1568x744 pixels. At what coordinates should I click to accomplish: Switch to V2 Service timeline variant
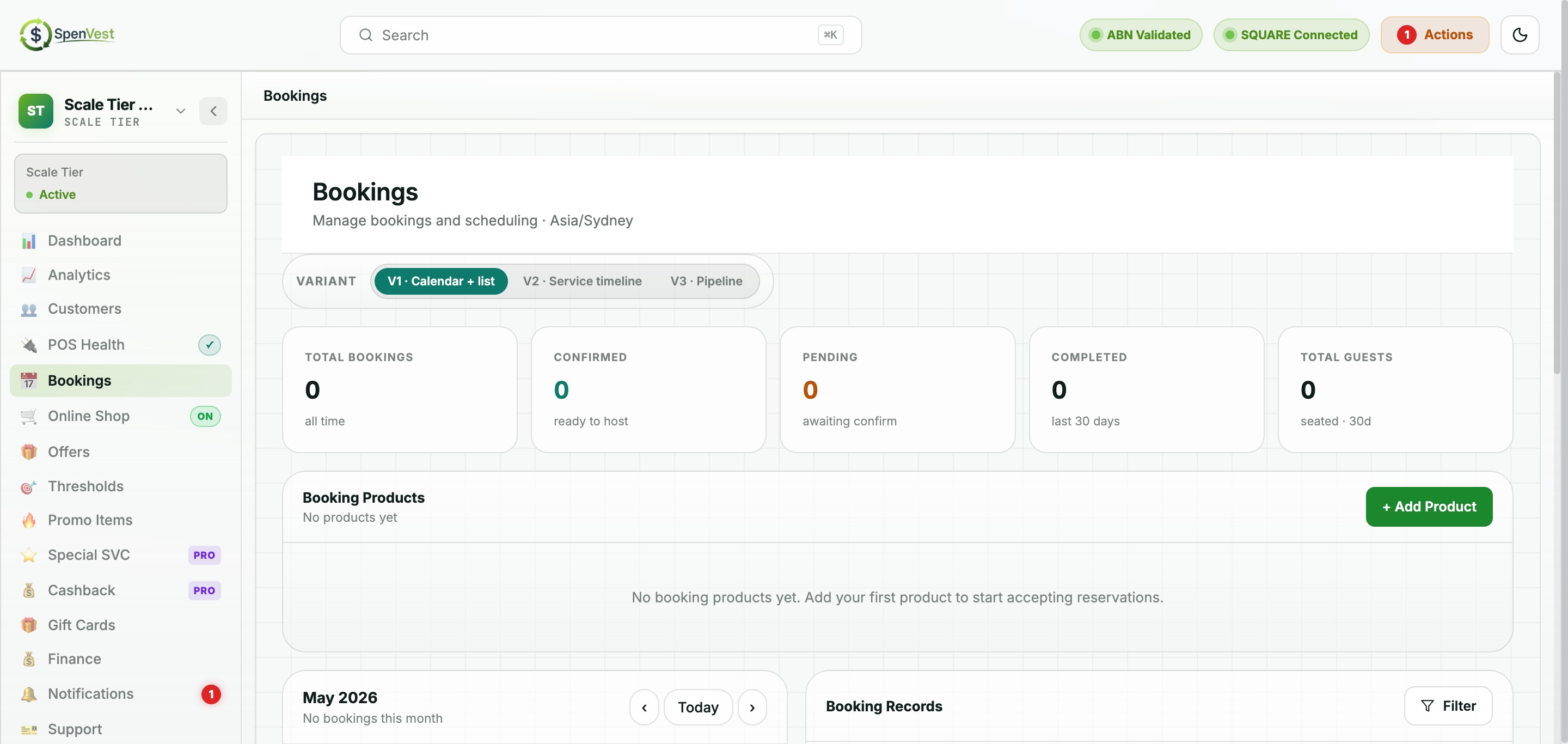pos(582,281)
